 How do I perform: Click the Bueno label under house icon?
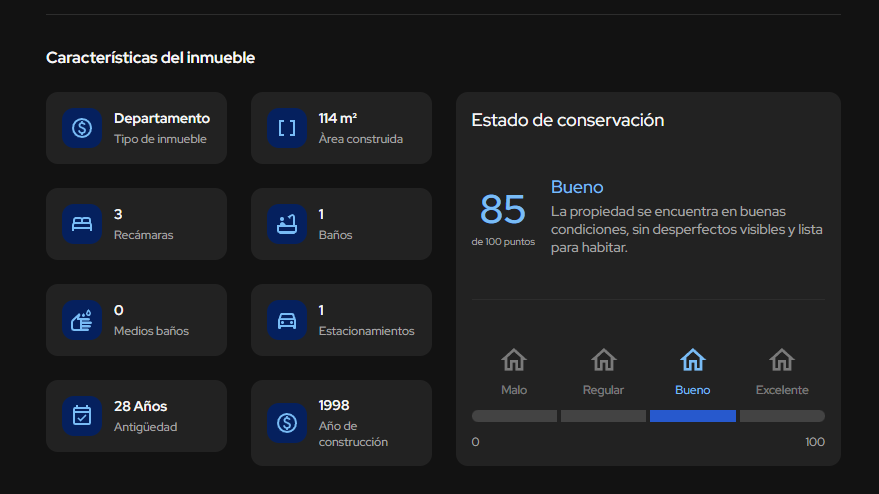693,390
